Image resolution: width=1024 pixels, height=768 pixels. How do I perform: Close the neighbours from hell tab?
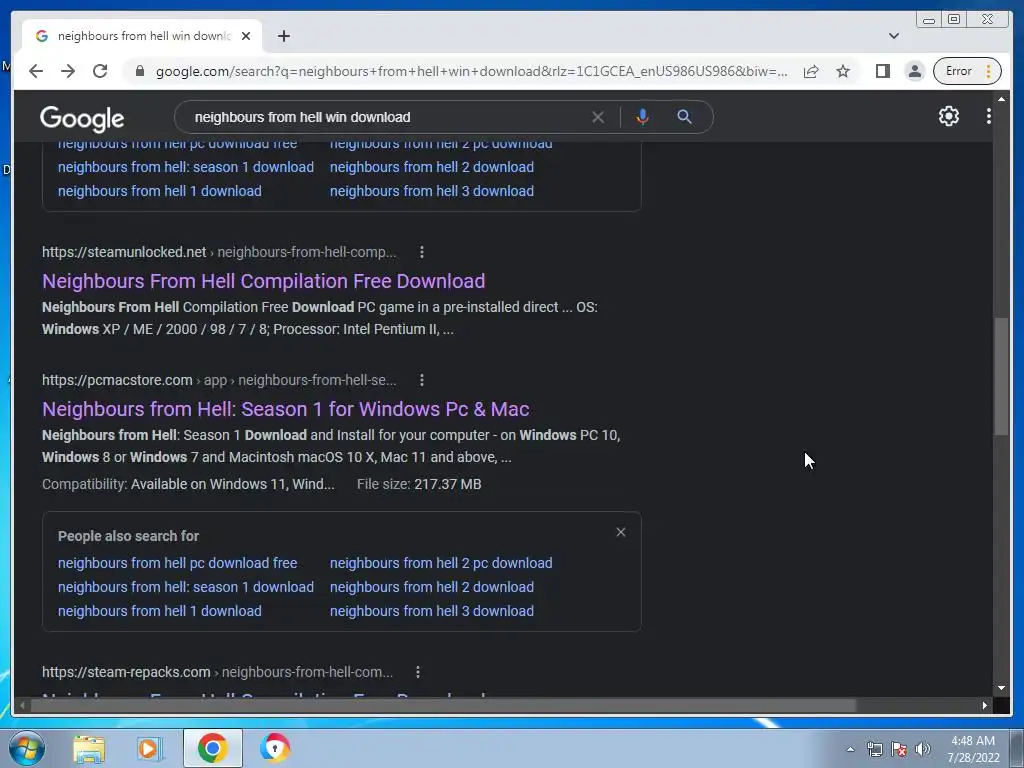point(246,36)
